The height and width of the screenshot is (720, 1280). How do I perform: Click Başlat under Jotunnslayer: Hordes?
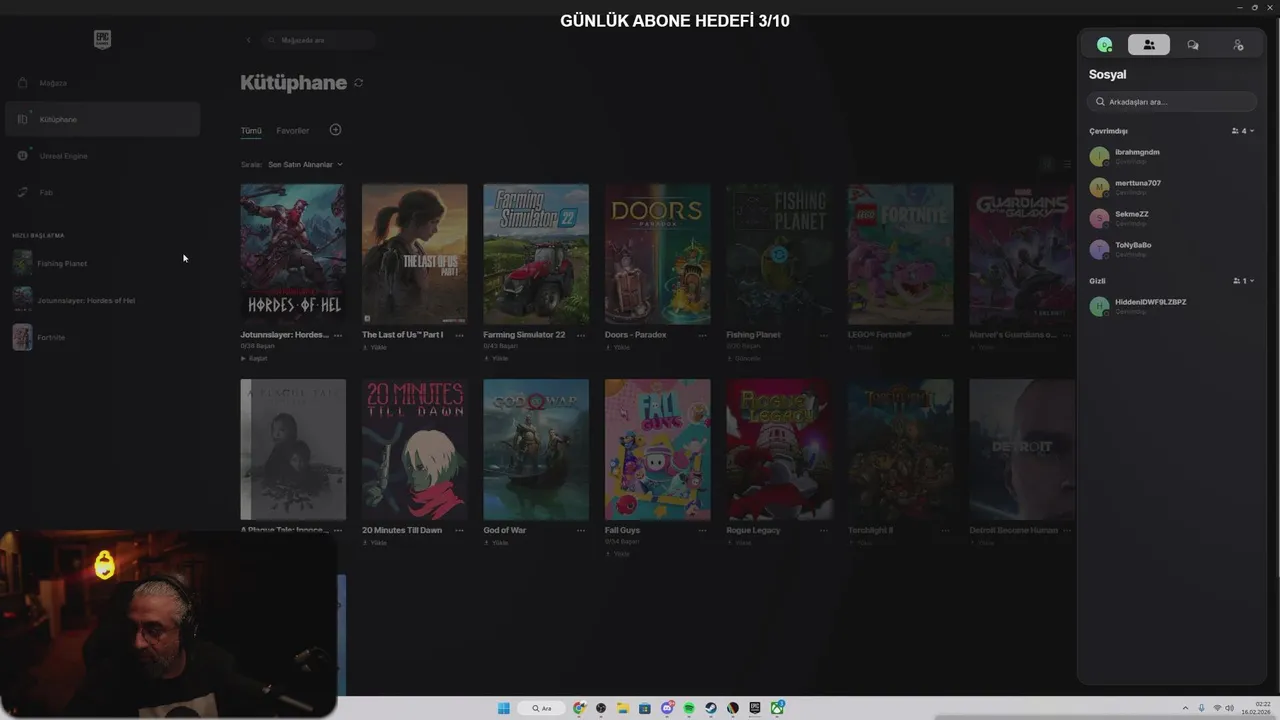coord(254,358)
